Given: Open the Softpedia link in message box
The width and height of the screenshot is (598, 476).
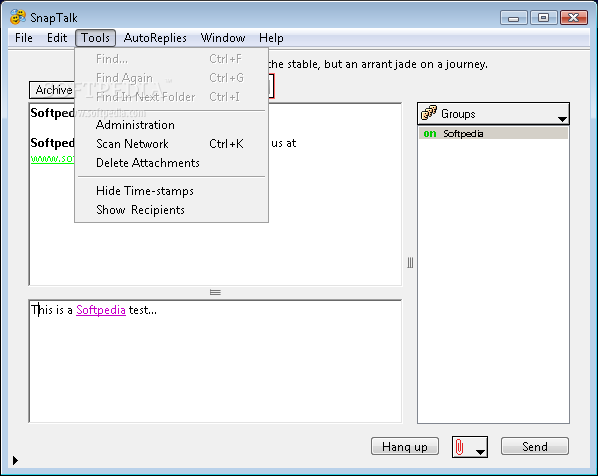Looking at the screenshot, I should click(101, 310).
